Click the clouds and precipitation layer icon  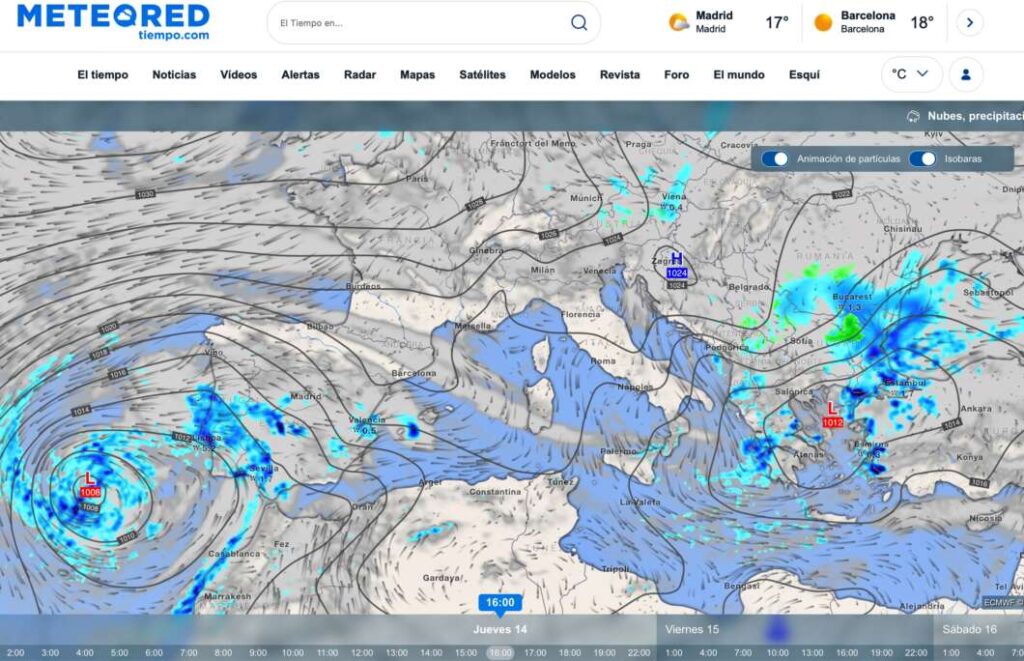pyautogui.click(x=913, y=116)
